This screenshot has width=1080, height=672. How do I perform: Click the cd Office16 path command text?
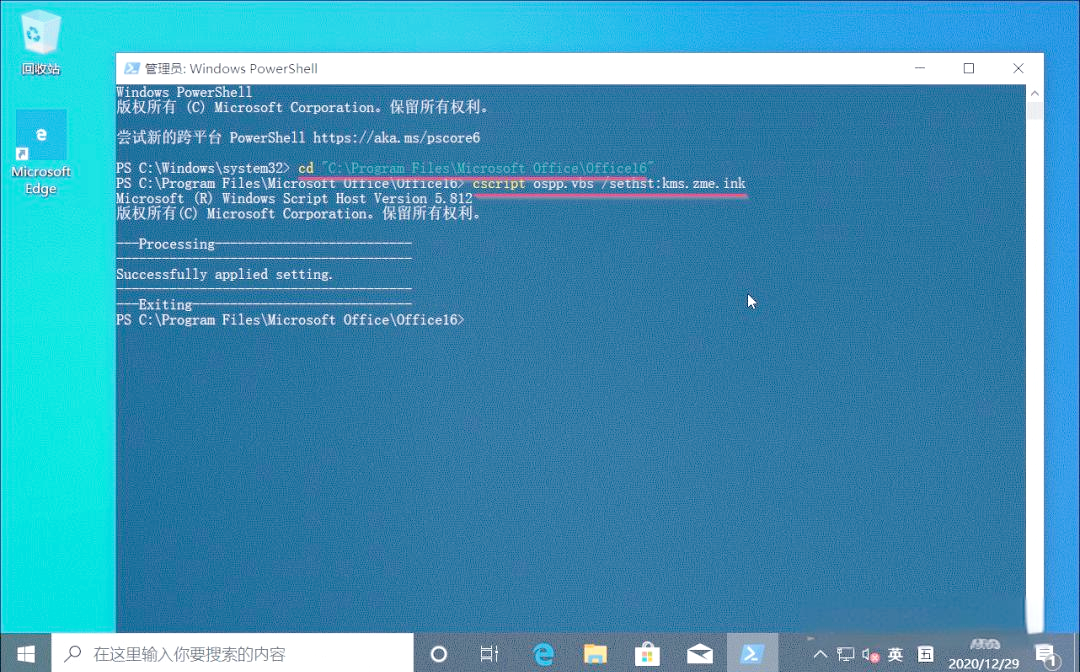coord(476,168)
